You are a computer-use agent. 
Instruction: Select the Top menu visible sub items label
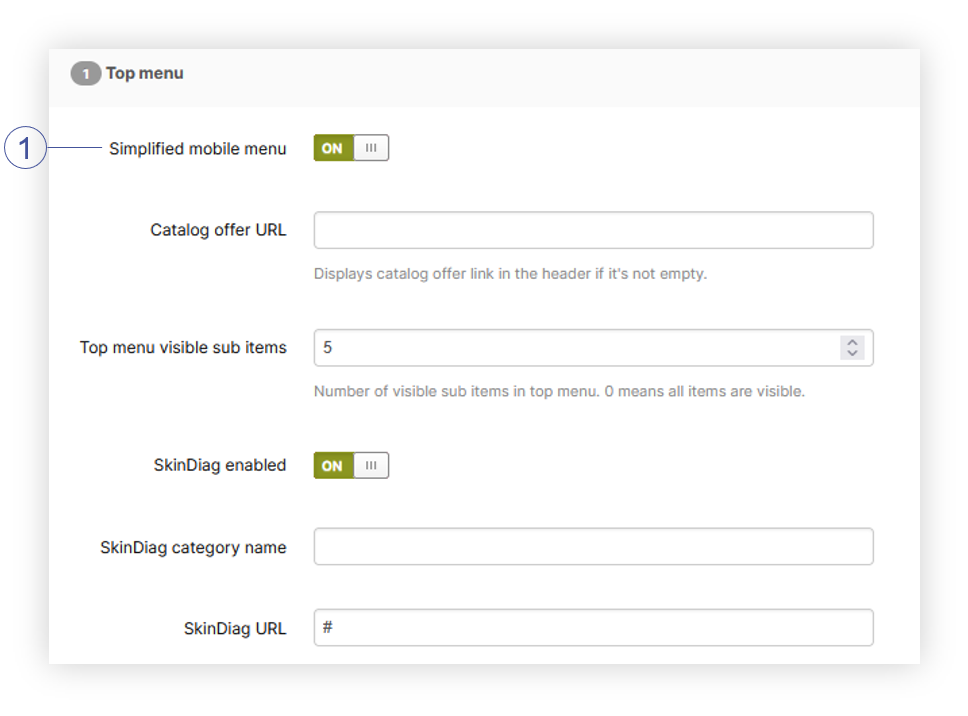[183, 348]
